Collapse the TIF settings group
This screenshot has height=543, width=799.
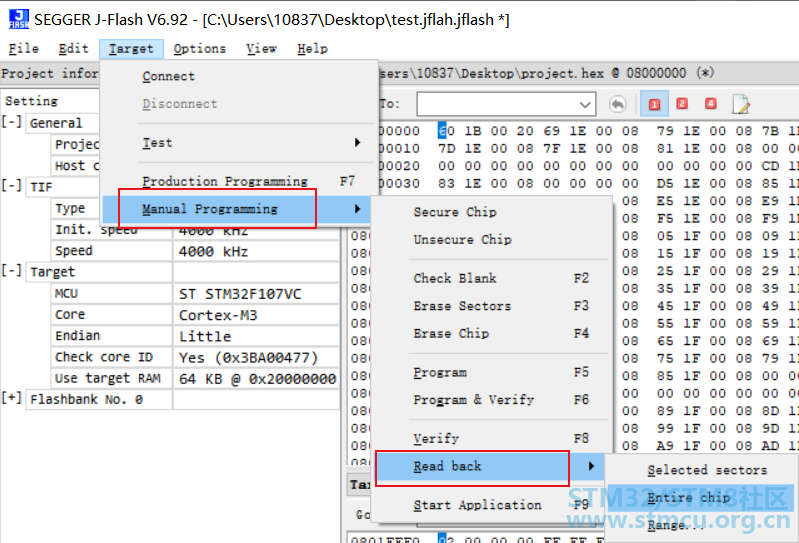point(11,186)
